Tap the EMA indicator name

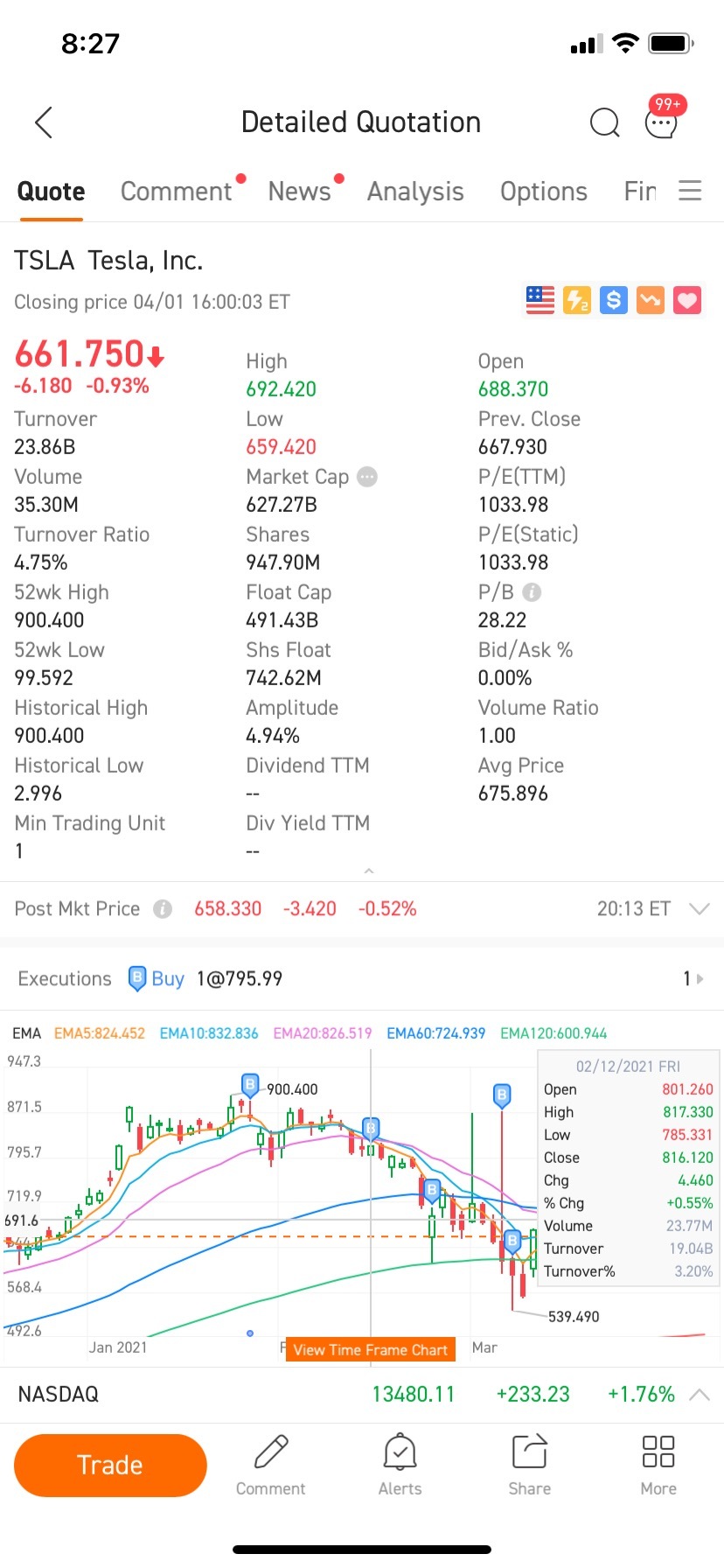point(26,1033)
